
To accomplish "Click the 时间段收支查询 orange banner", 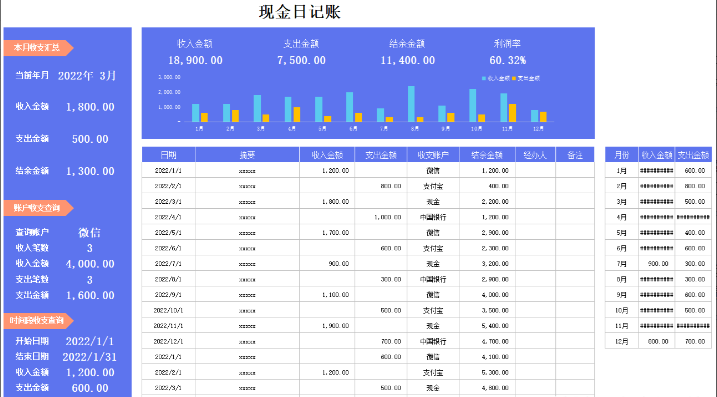I will (x=38, y=321).
